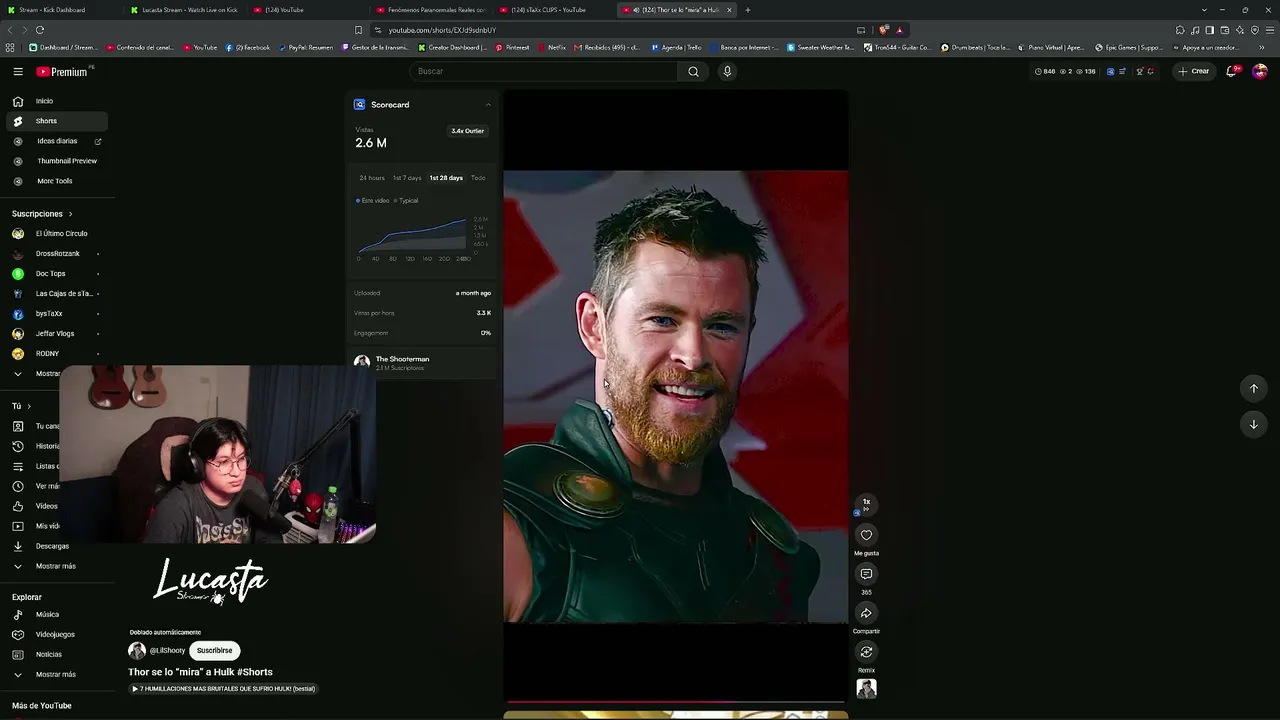Select the 1st 7 days tab
This screenshot has width=1280, height=720.
[x=407, y=178]
